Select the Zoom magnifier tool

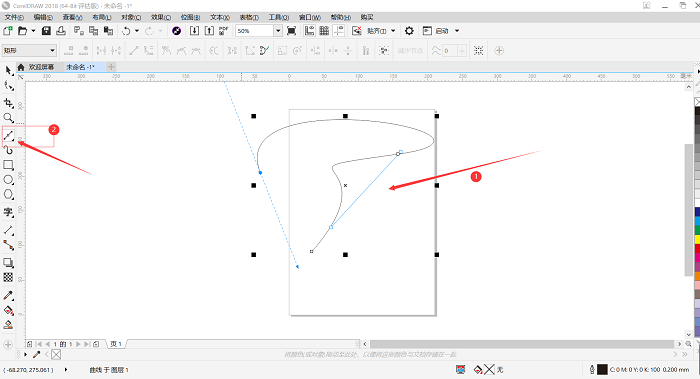click(8, 118)
